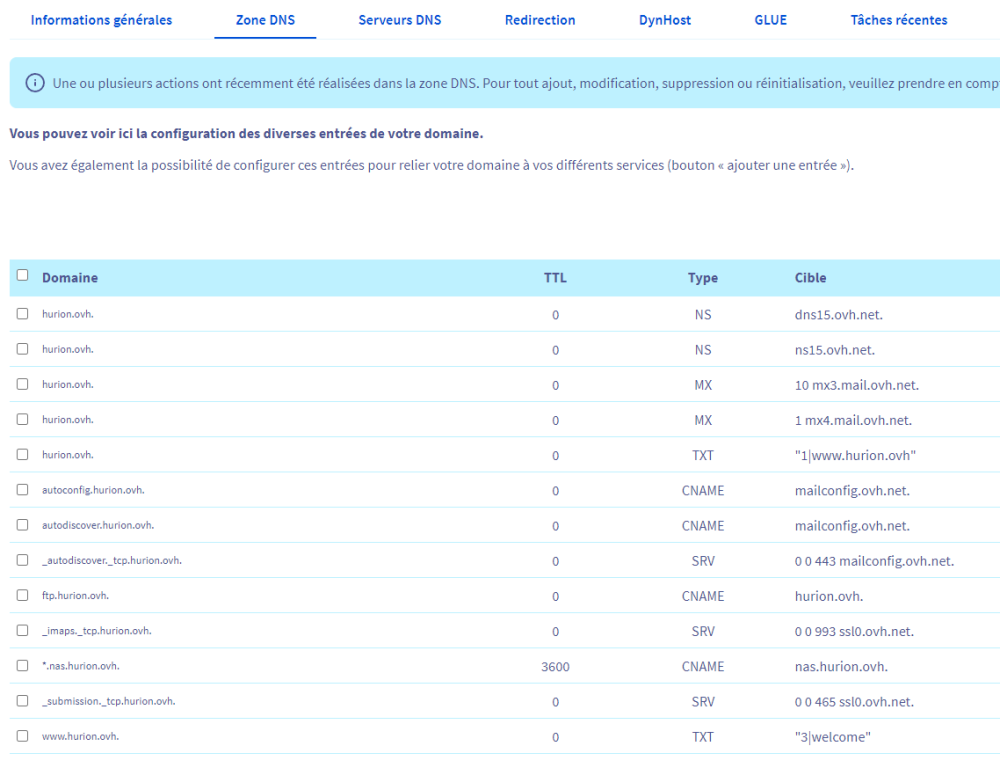This screenshot has width=1000, height=768.
Task: Check the _submission._tcp.hurion.ovh row checkbox
Action: 22,701
